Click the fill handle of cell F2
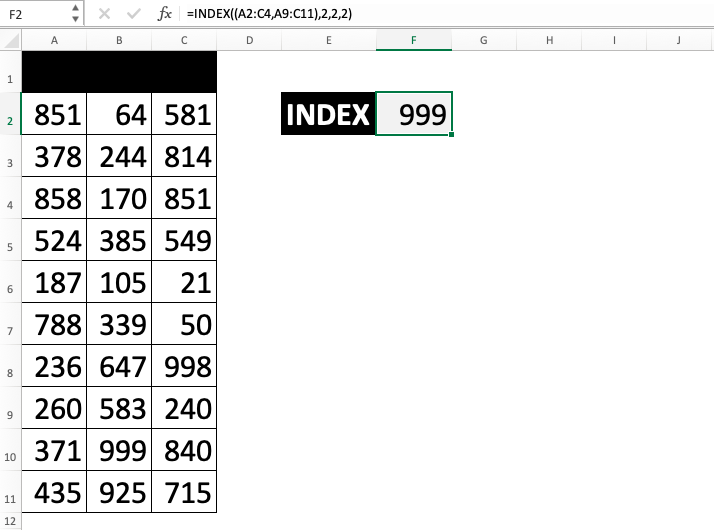 point(451,134)
